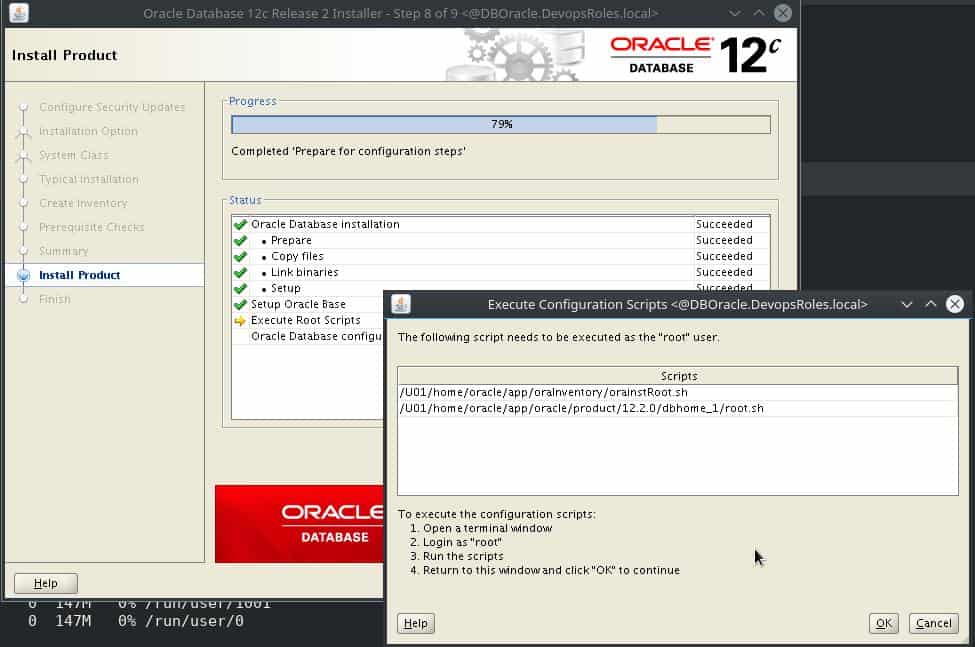Click the yellow arrow beside Execute Root Scripts
The width and height of the screenshot is (975, 647).
click(x=240, y=321)
